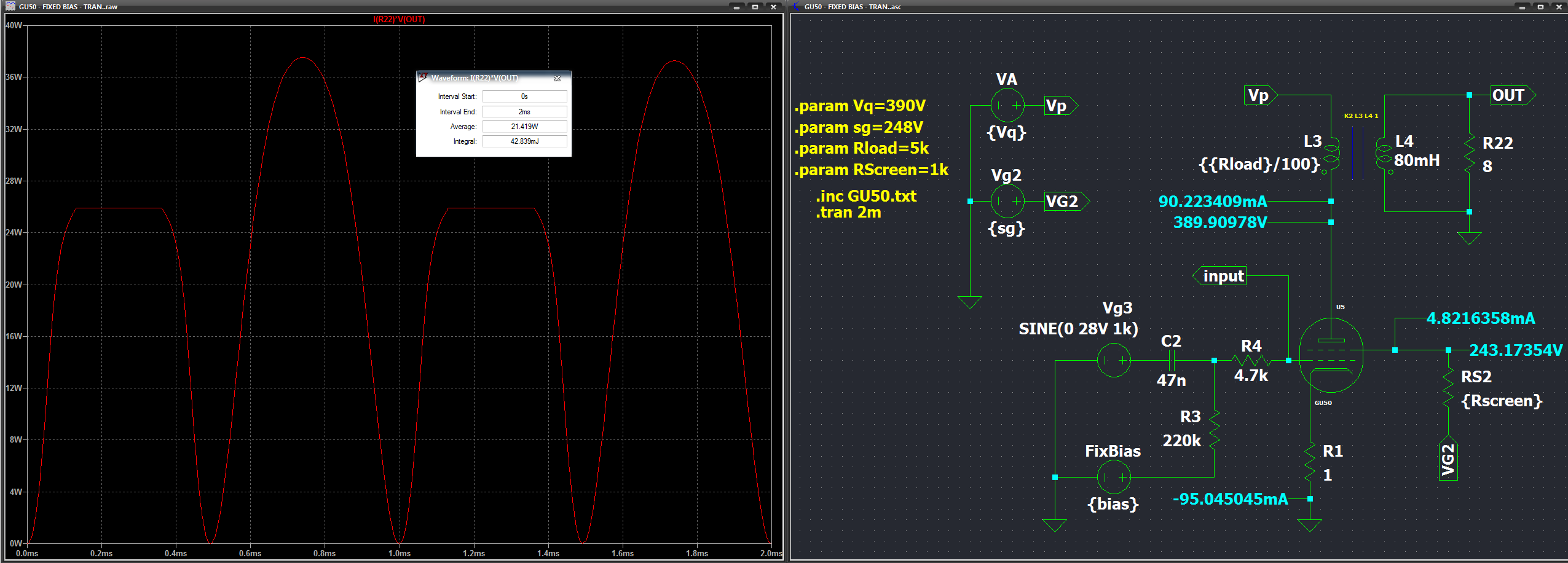Click the OUT net label
Image resolution: width=1568 pixels, height=563 pixels.
click(1508, 95)
